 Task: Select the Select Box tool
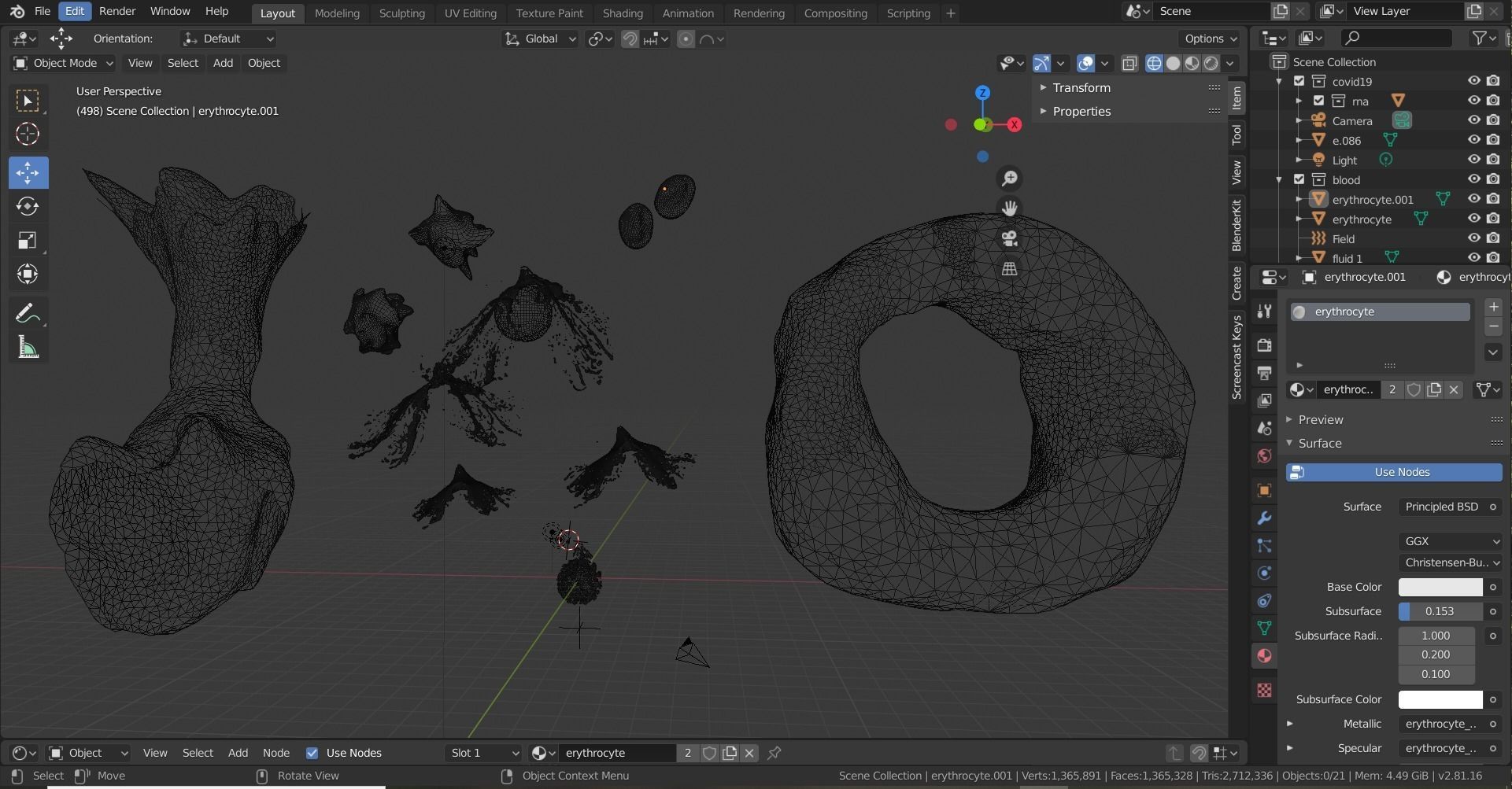click(28, 101)
